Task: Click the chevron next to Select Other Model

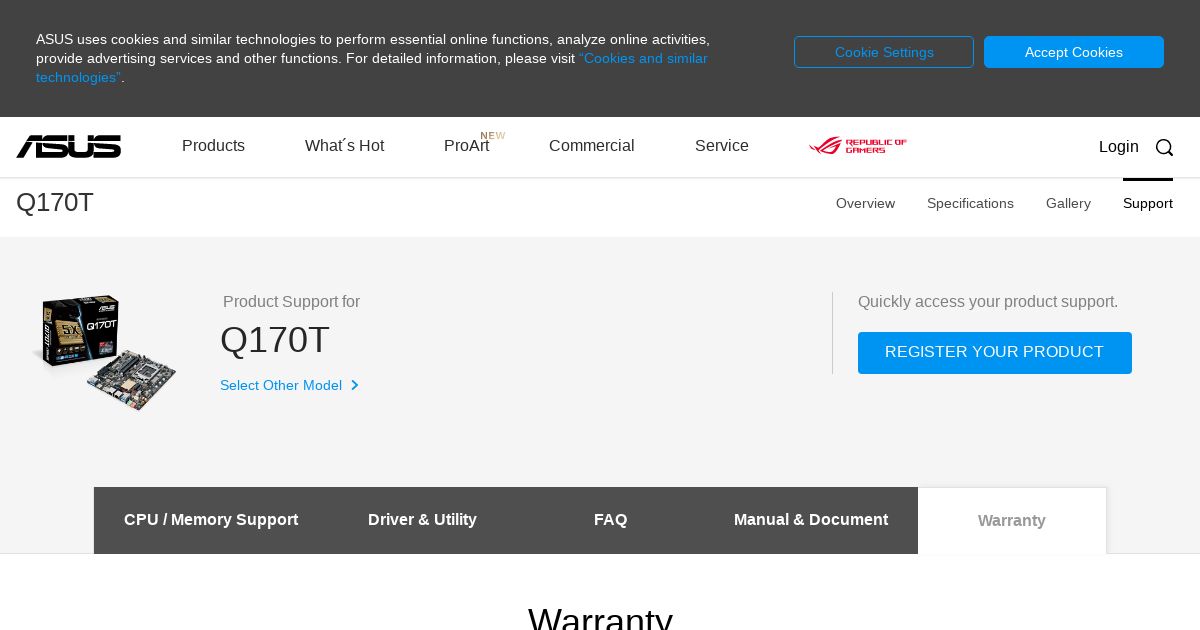Action: 354,385
